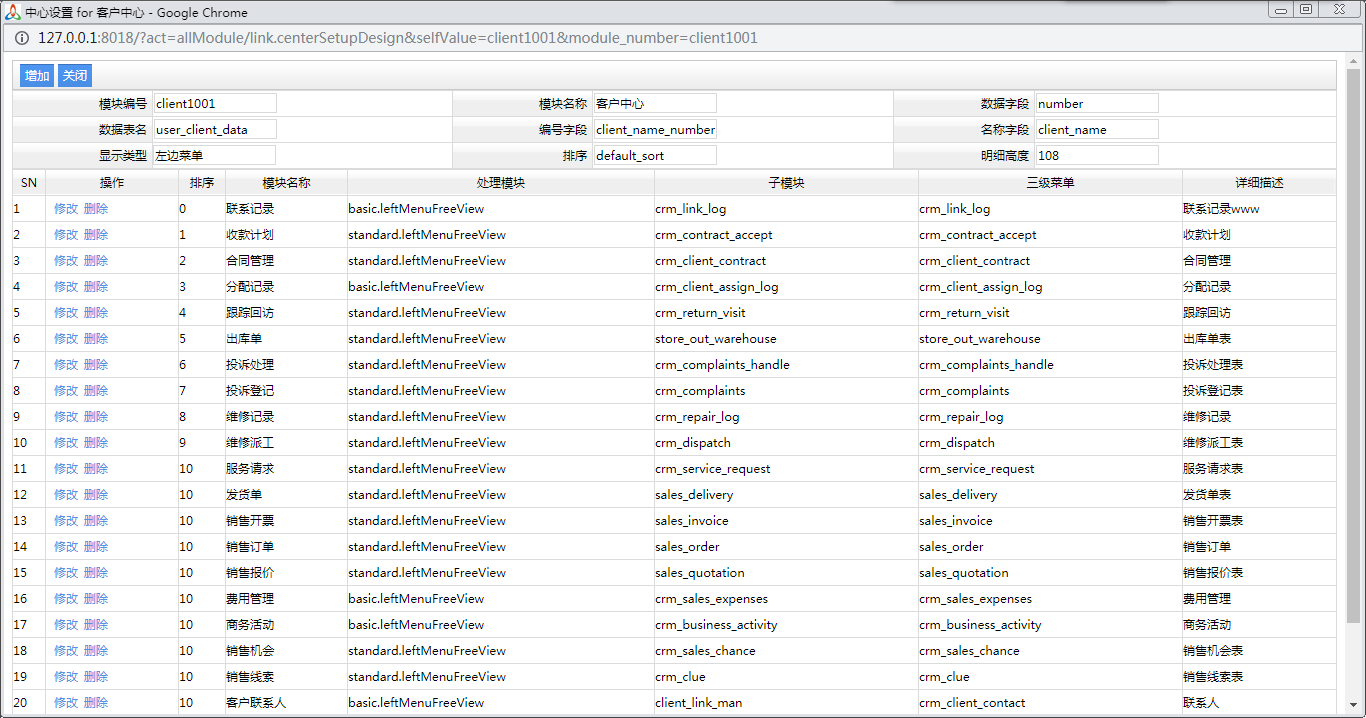Modify the 商务活动 row
1366x718 pixels.
[x=66, y=625]
